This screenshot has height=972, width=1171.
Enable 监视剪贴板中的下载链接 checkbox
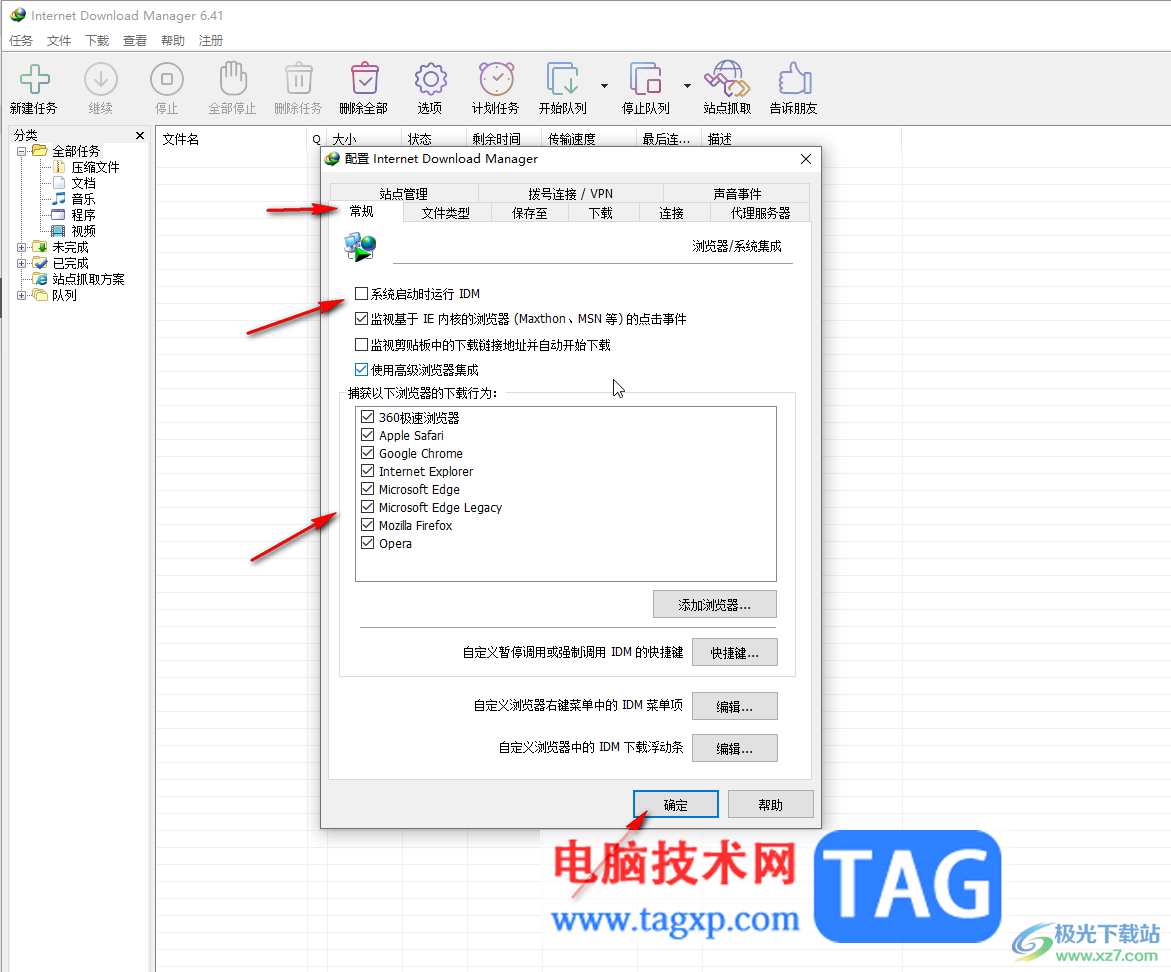pos(361,345)
